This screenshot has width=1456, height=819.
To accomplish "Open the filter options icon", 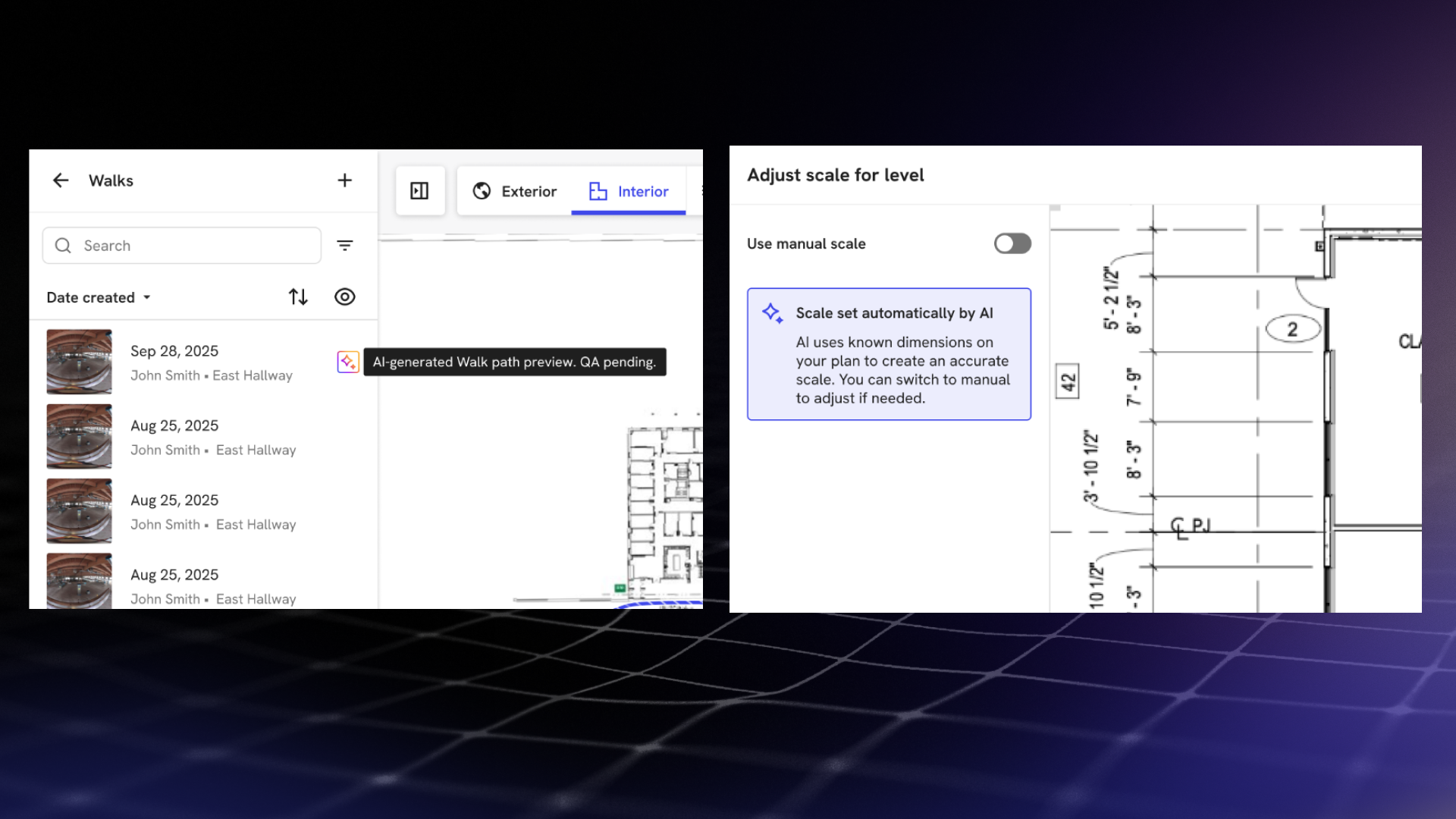I will point(344,246).
